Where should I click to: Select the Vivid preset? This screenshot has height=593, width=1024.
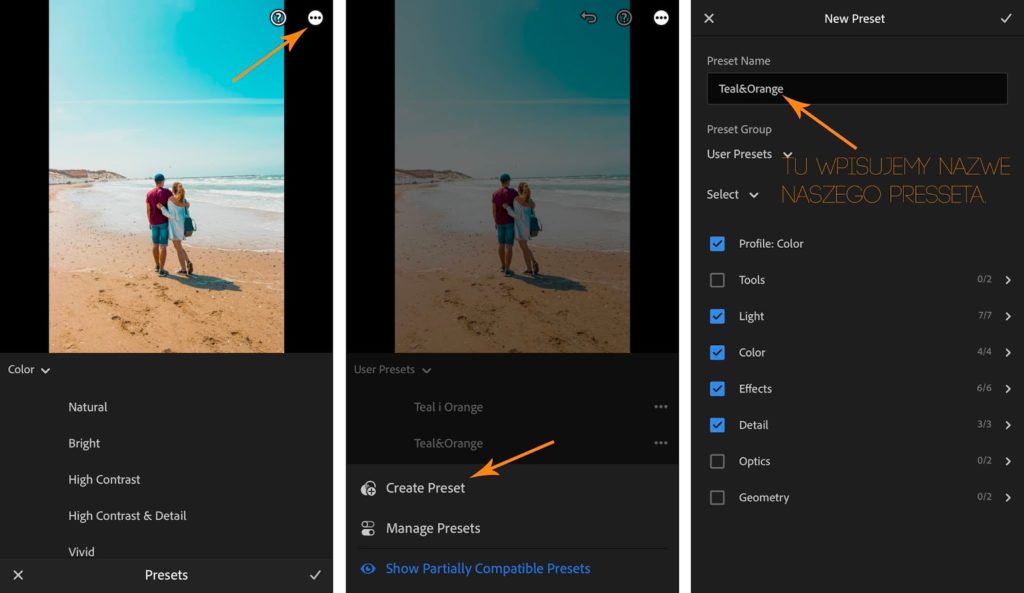[x=82, y=552]
